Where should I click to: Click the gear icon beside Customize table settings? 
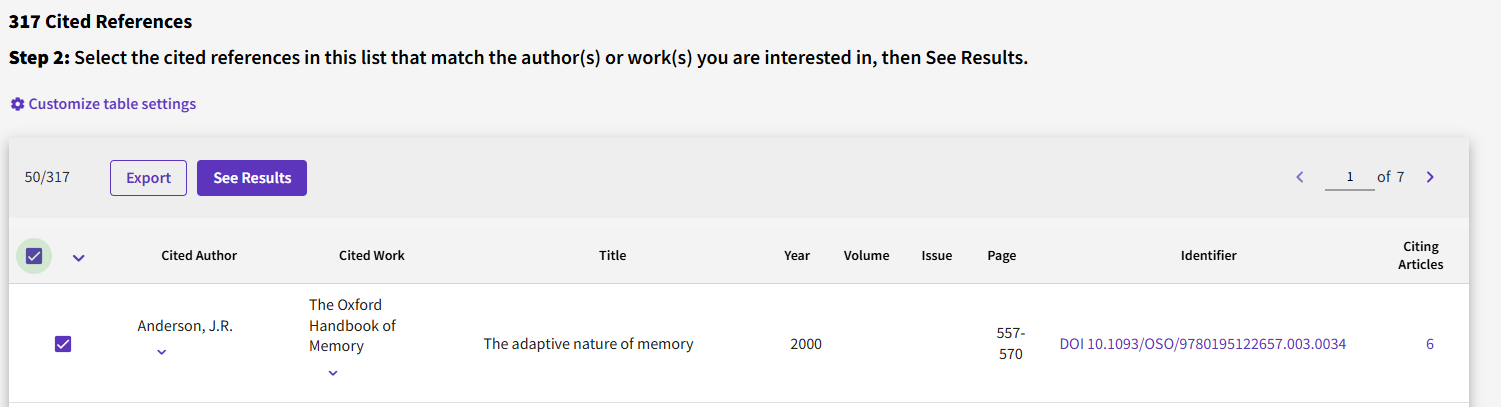coord(17,104)
